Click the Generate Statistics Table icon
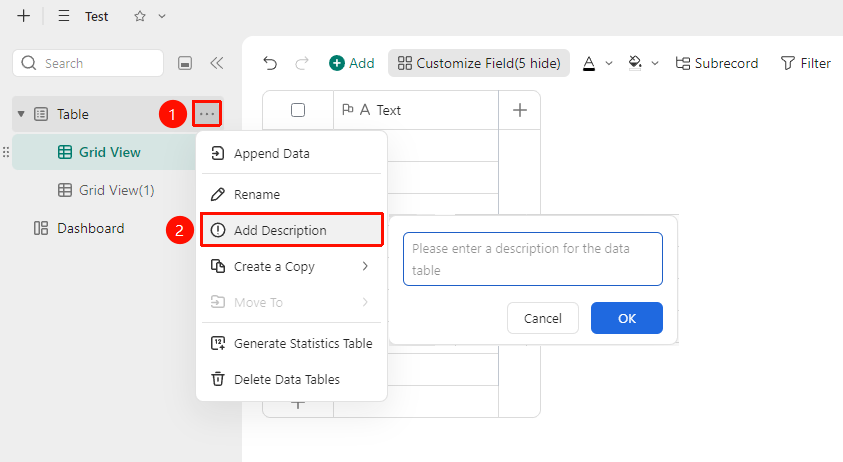The width and height of the screenshot is (843, 462). tap(218, 343)
